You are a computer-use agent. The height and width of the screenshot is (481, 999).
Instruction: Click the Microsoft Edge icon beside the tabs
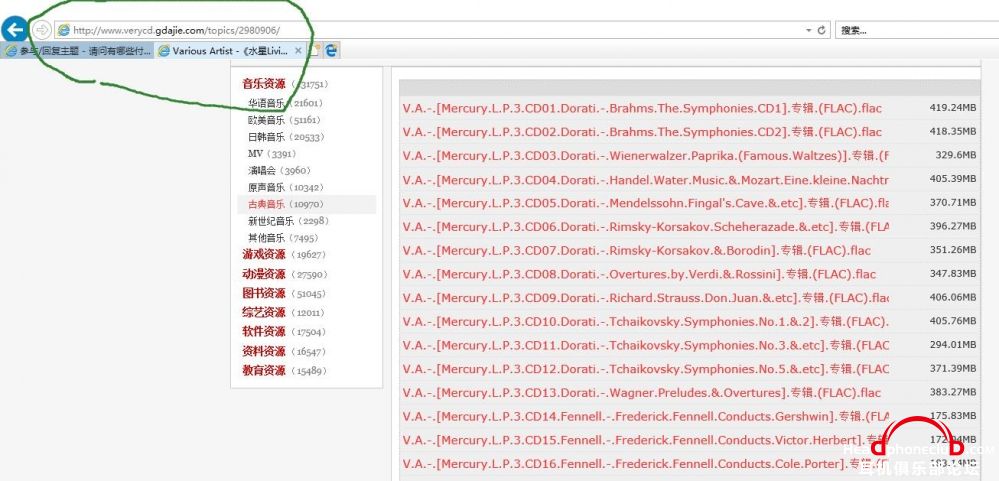(x=331, y=51)
